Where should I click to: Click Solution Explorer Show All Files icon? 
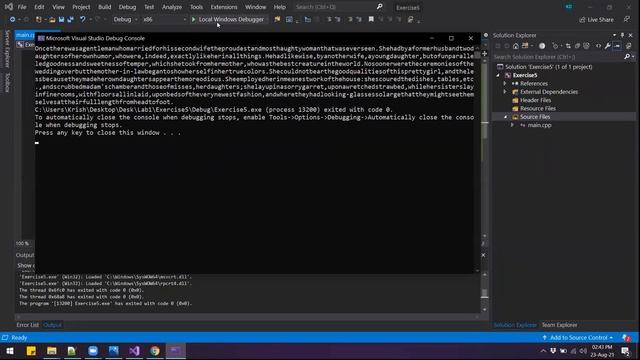(x=587, y=46)
